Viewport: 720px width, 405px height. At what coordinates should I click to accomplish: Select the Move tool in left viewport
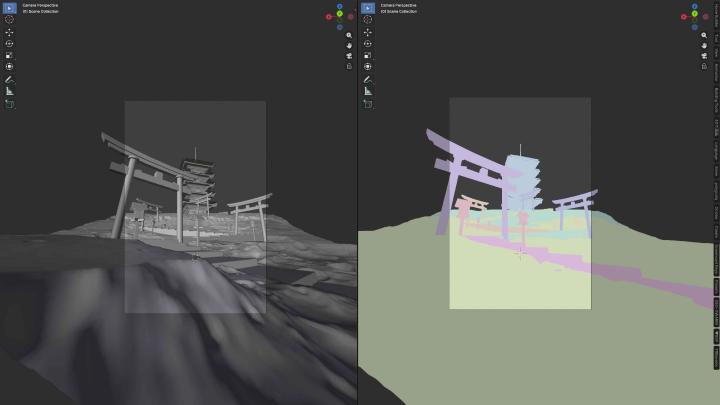(9, 32)
